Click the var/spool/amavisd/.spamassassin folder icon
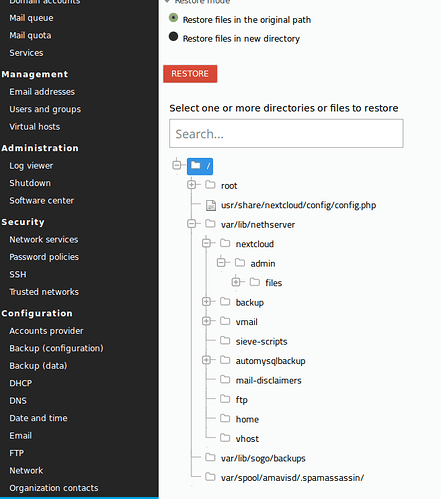 [210, 477]
